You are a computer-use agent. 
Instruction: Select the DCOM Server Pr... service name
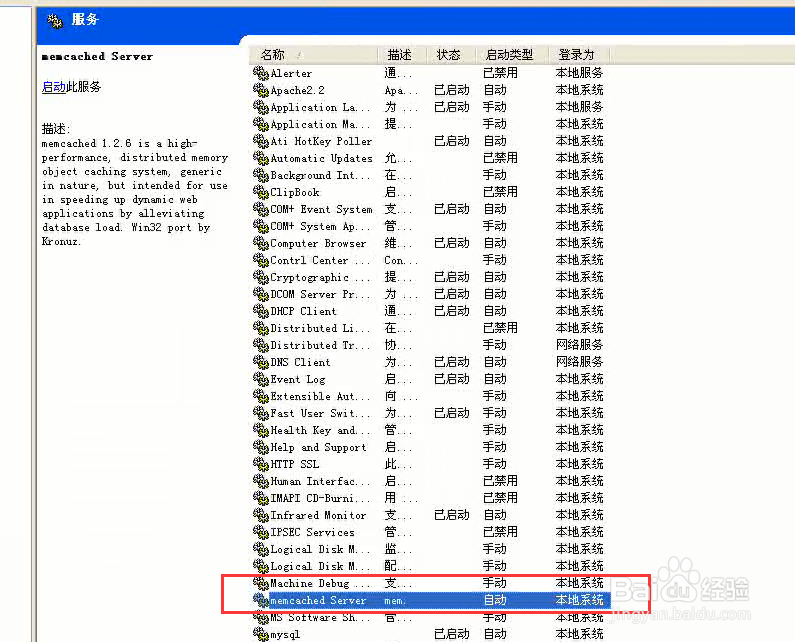(x=320, y=294)
